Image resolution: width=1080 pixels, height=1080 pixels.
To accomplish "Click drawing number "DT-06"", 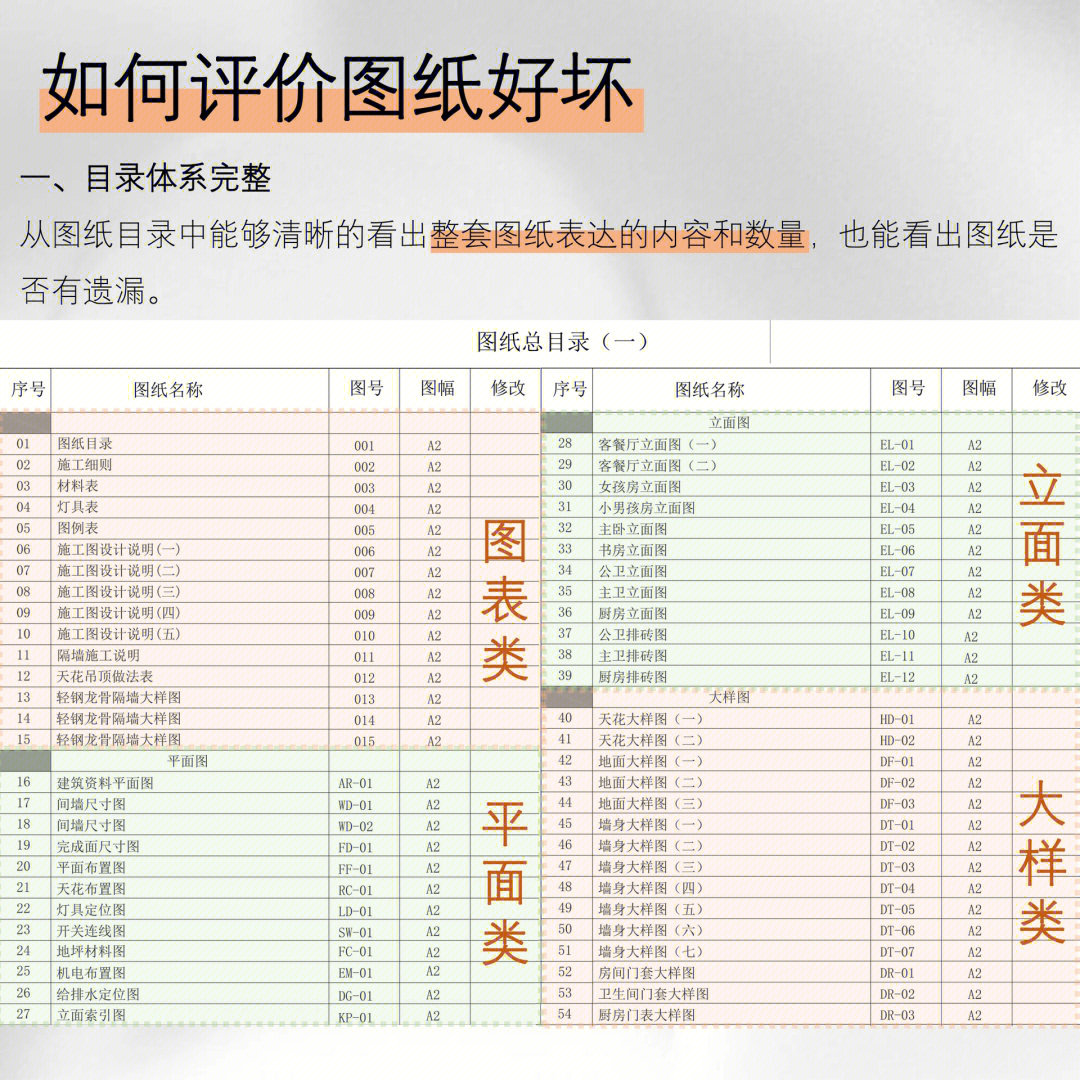I will 897,931.
